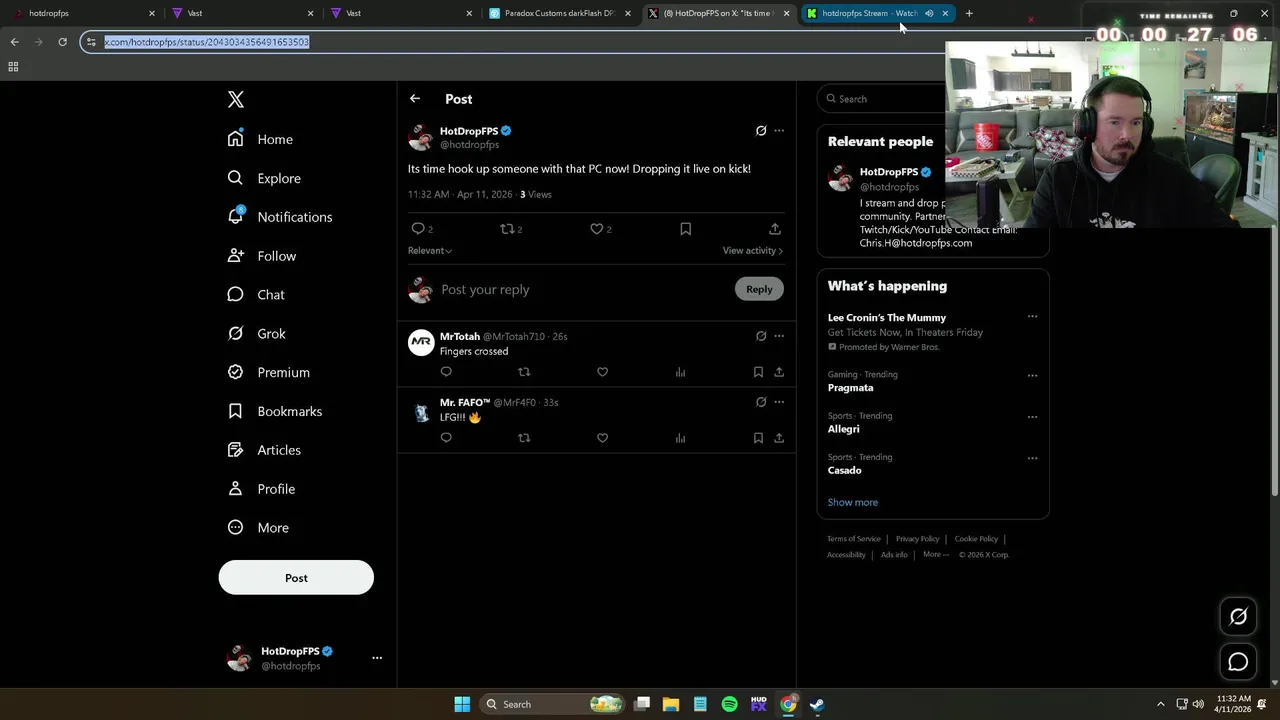The height and width of the screenshot is (720, 1280).
Task: Open Explore in the sidebar
Action: 264,178
